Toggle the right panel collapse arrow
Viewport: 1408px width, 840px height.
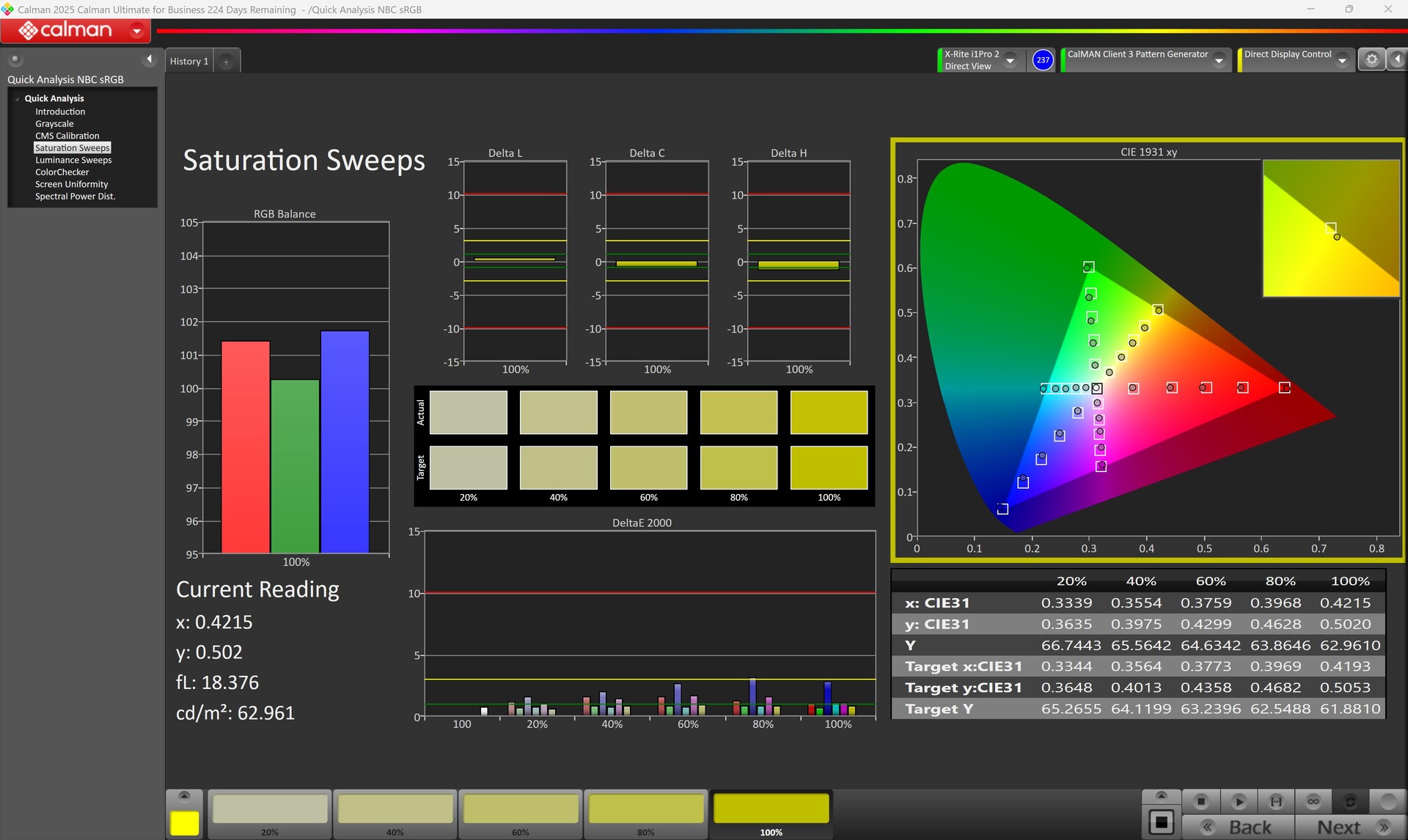pos(1398,60)
